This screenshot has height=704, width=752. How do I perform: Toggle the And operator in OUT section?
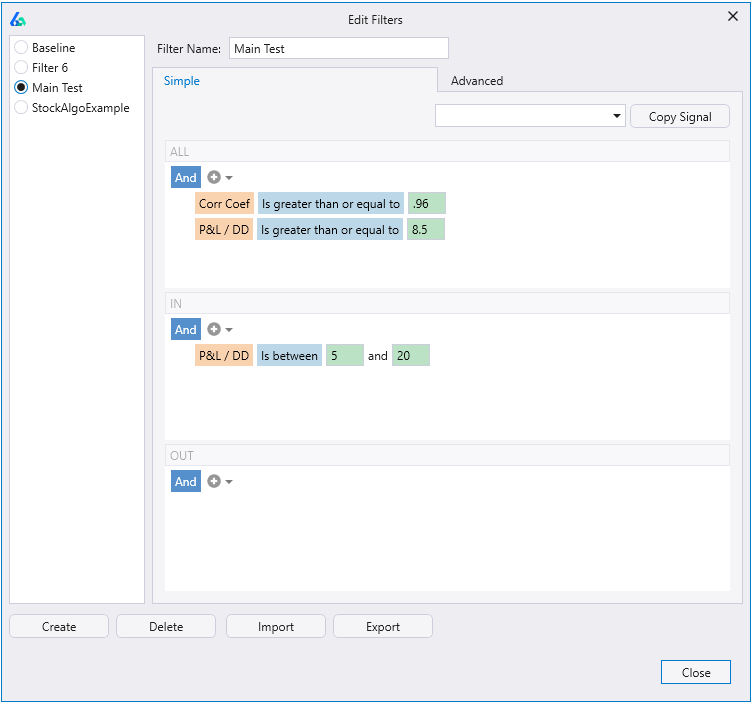pyautogui.click(x=186, y=481)
